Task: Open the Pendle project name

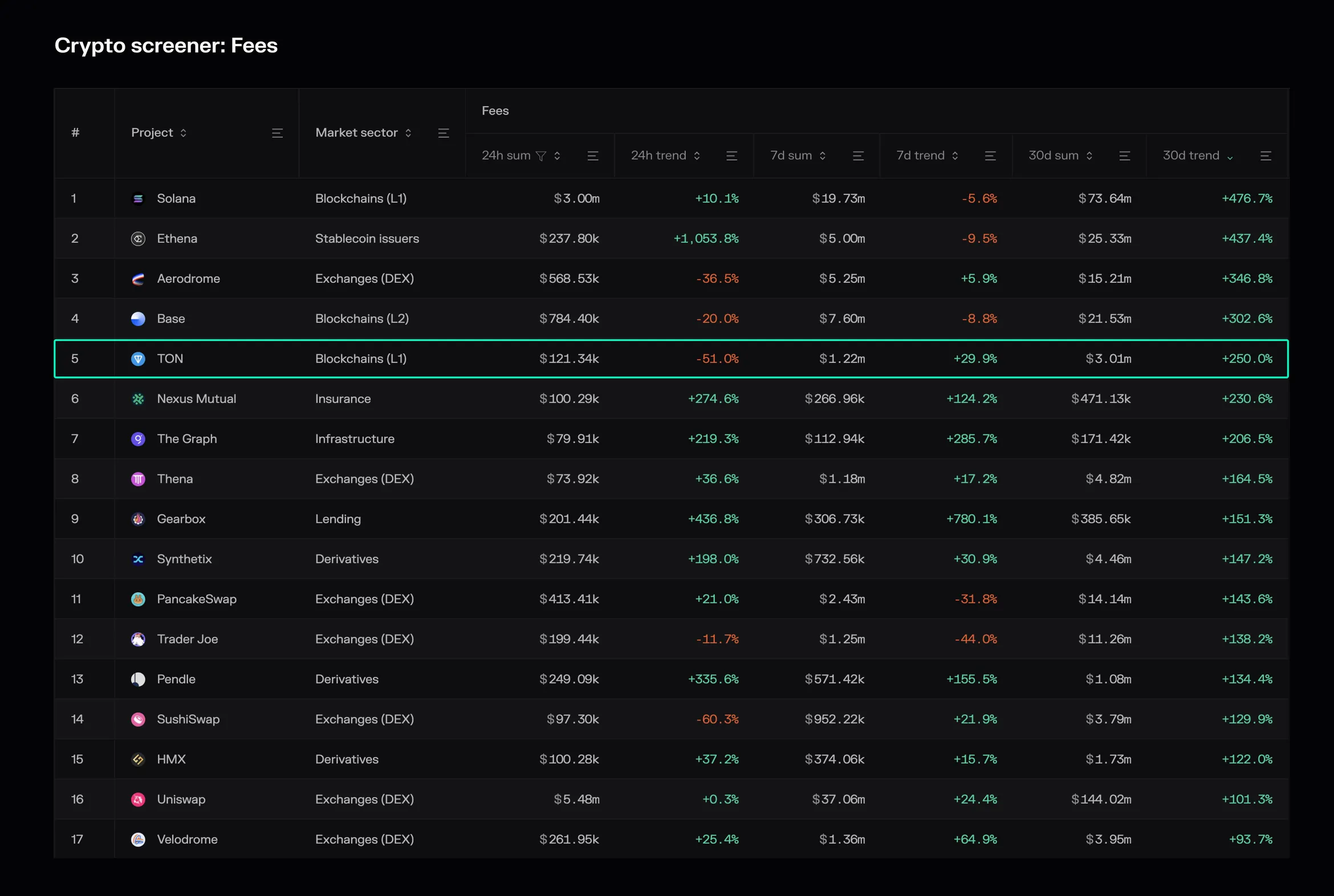Action: click(x=176, y=679)
